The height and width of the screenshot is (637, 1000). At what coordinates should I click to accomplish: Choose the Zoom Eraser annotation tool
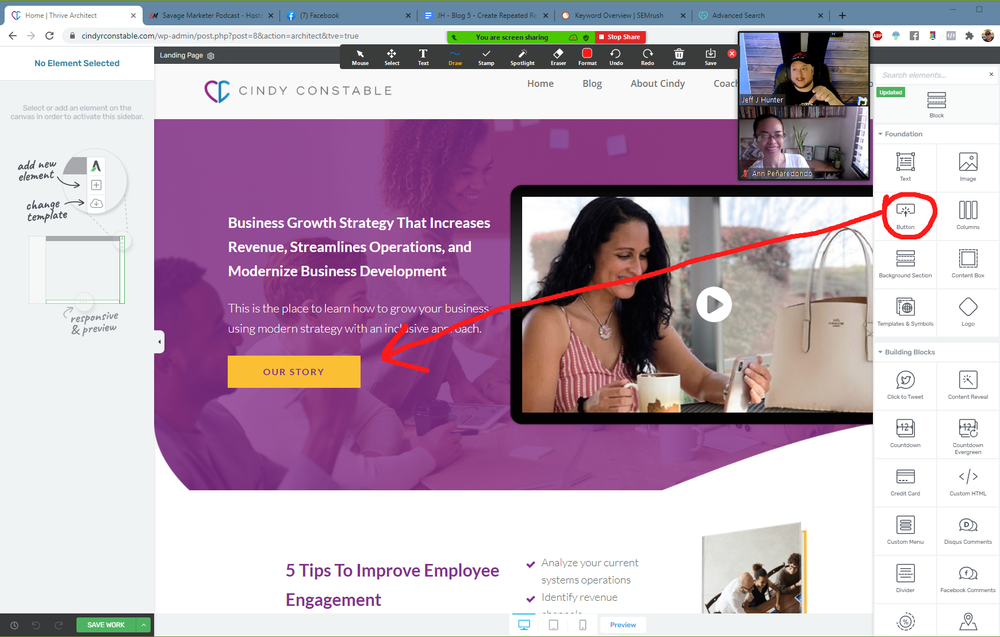558,57
